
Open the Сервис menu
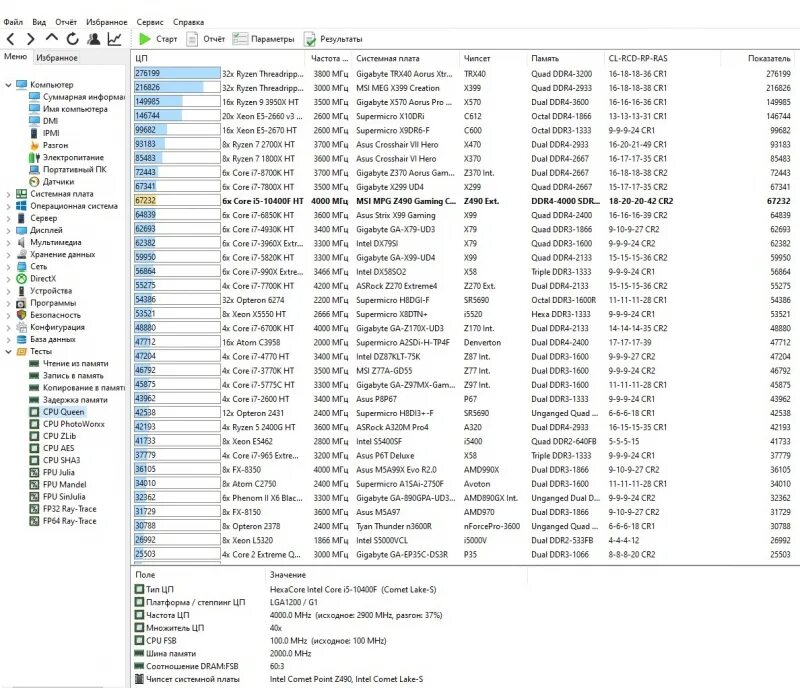[150, 22]
